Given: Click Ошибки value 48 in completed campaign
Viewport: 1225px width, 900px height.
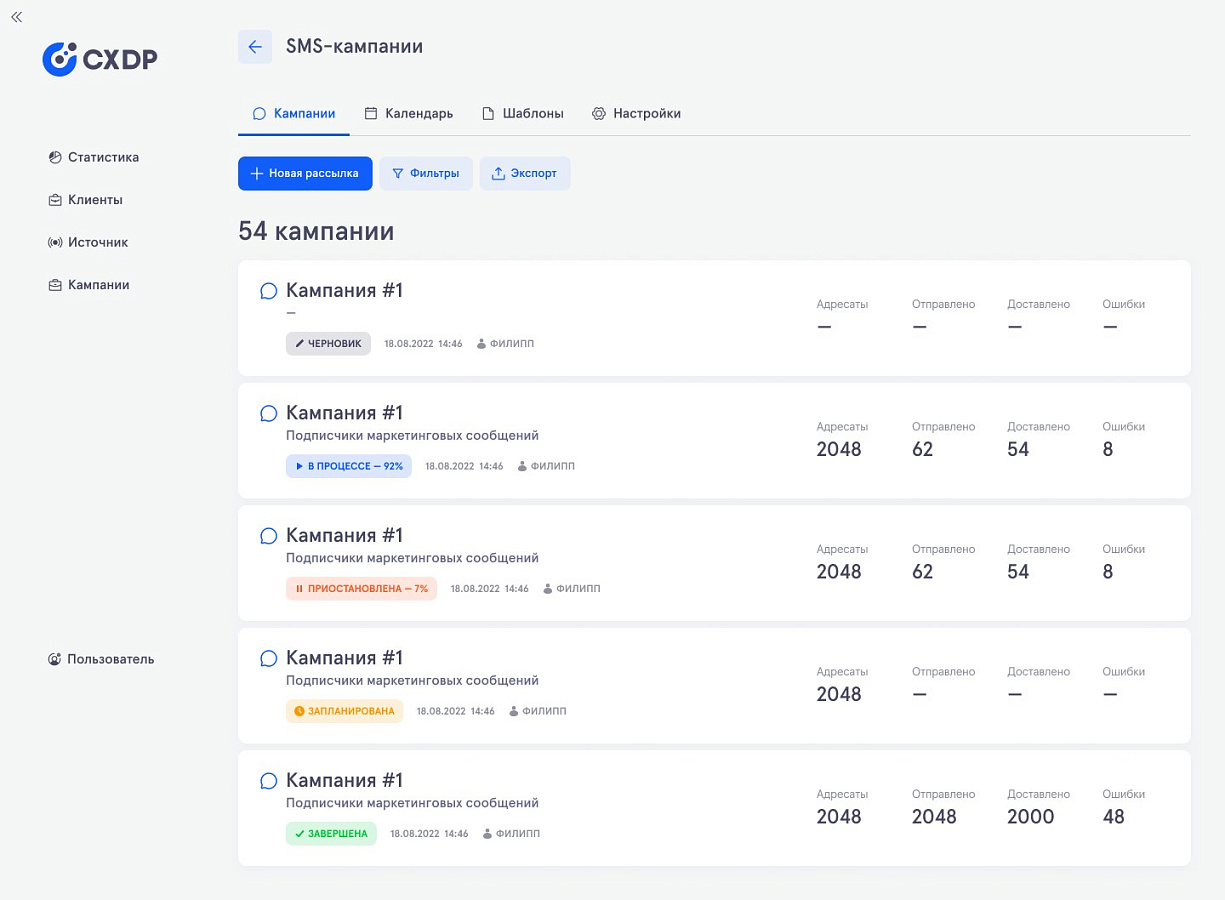Looking at the screenshot, I should pos(1113,817).
